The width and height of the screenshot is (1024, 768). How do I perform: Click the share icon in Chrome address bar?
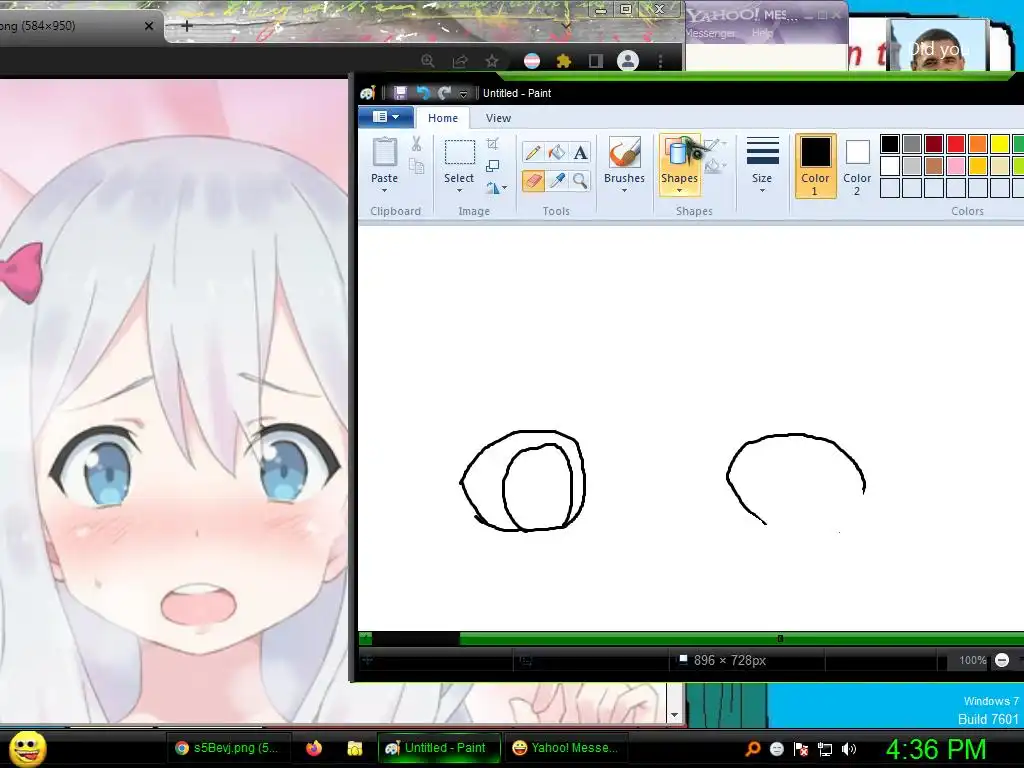460,61
